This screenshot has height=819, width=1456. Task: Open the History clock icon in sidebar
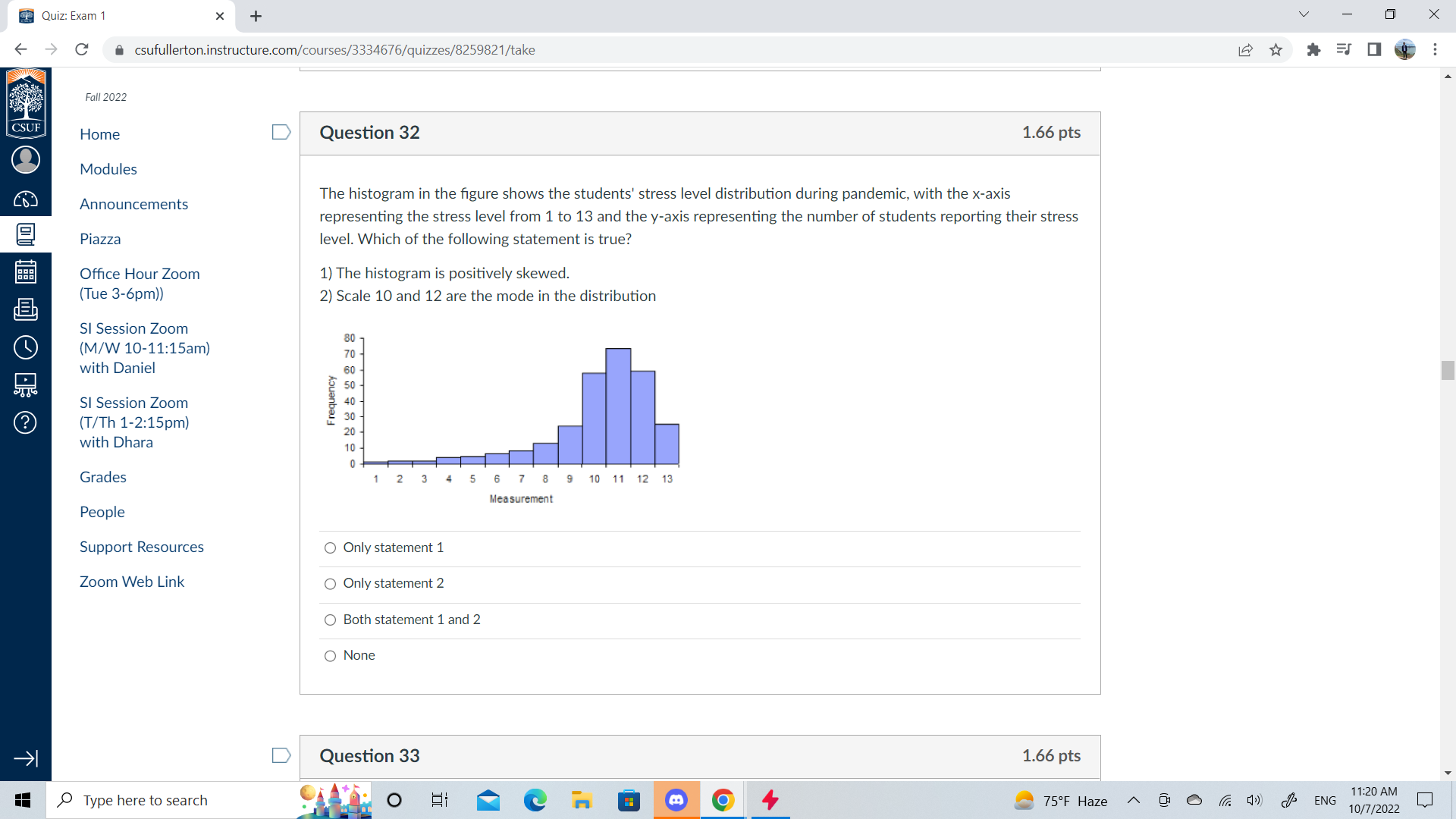click(x=25, y=347)
